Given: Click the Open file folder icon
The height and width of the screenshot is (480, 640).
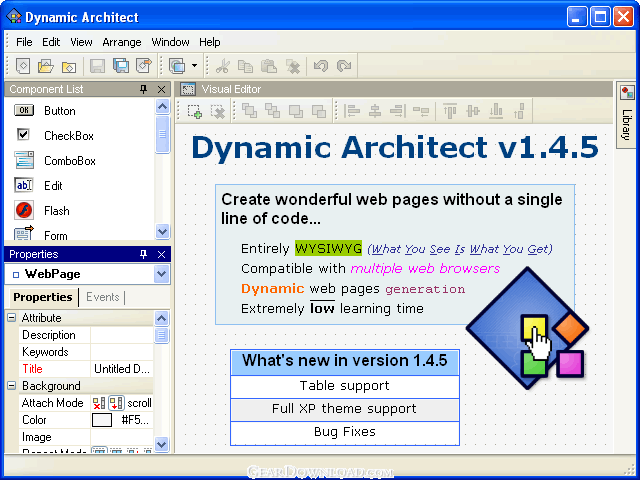Looking at the screenshot, I should (x=46, y=66).
